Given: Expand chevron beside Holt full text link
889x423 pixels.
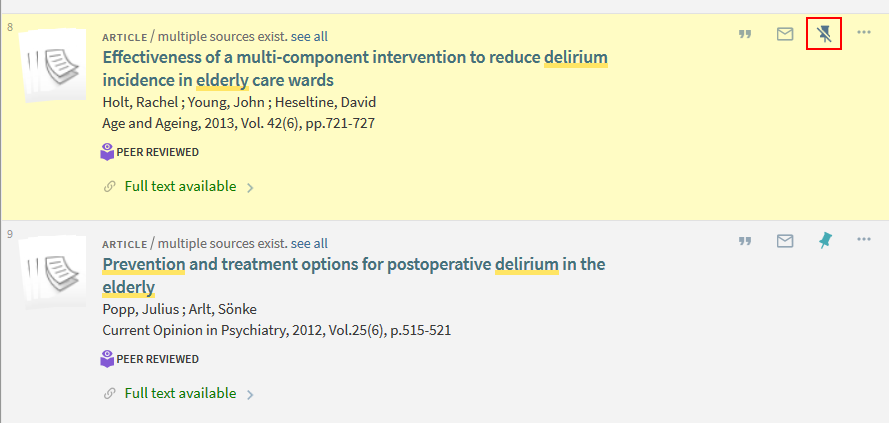Looking at the screenshot, I should click(250, 187).
